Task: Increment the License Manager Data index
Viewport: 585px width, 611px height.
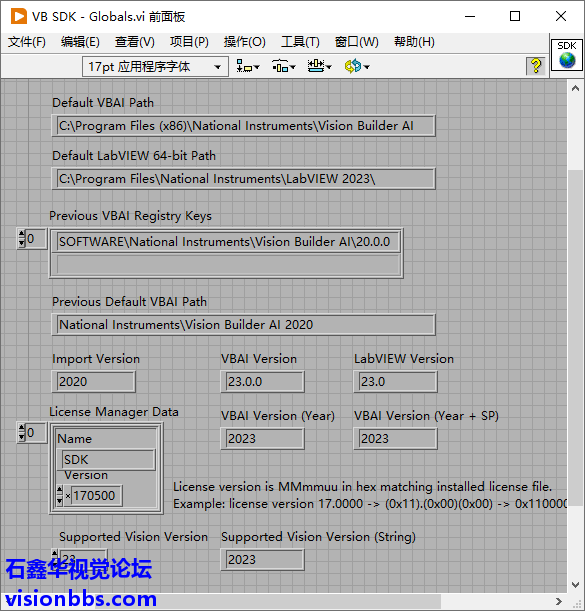Action: [x=22, y=428]
